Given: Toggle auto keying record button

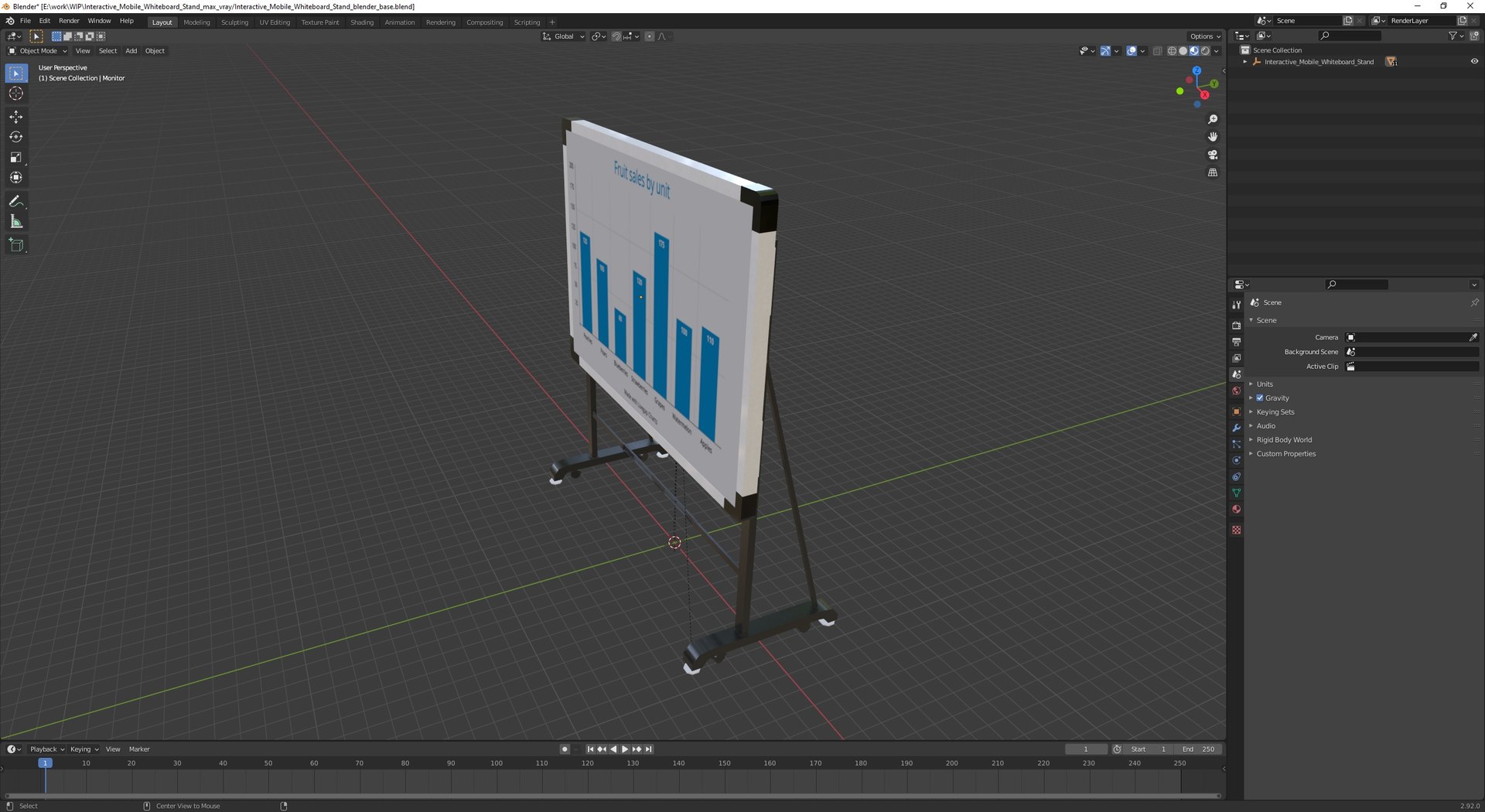Looking at the screenshot, I should (565, 749).
